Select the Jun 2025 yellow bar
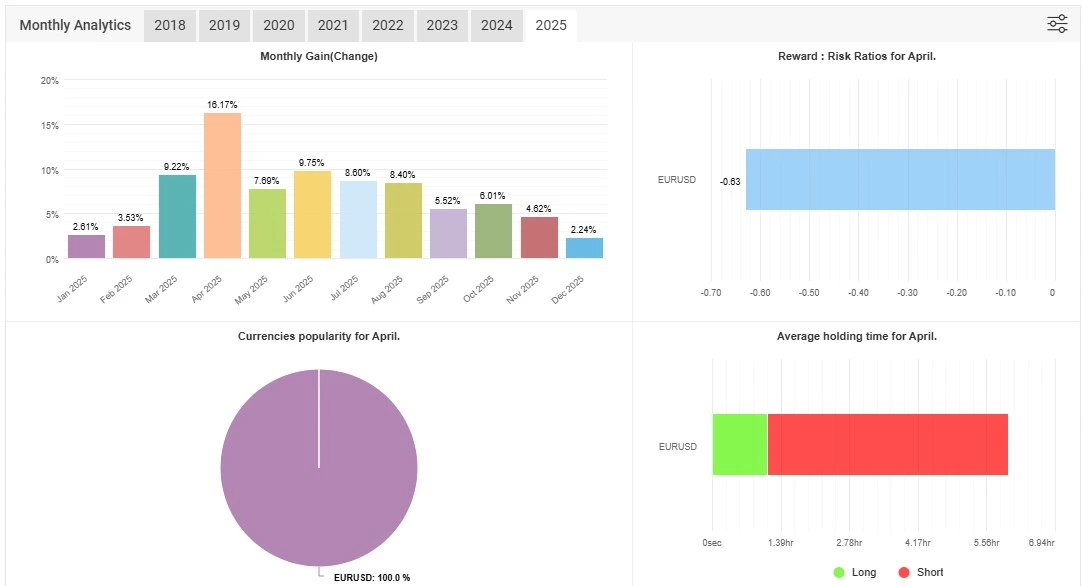 click(312, 214)
